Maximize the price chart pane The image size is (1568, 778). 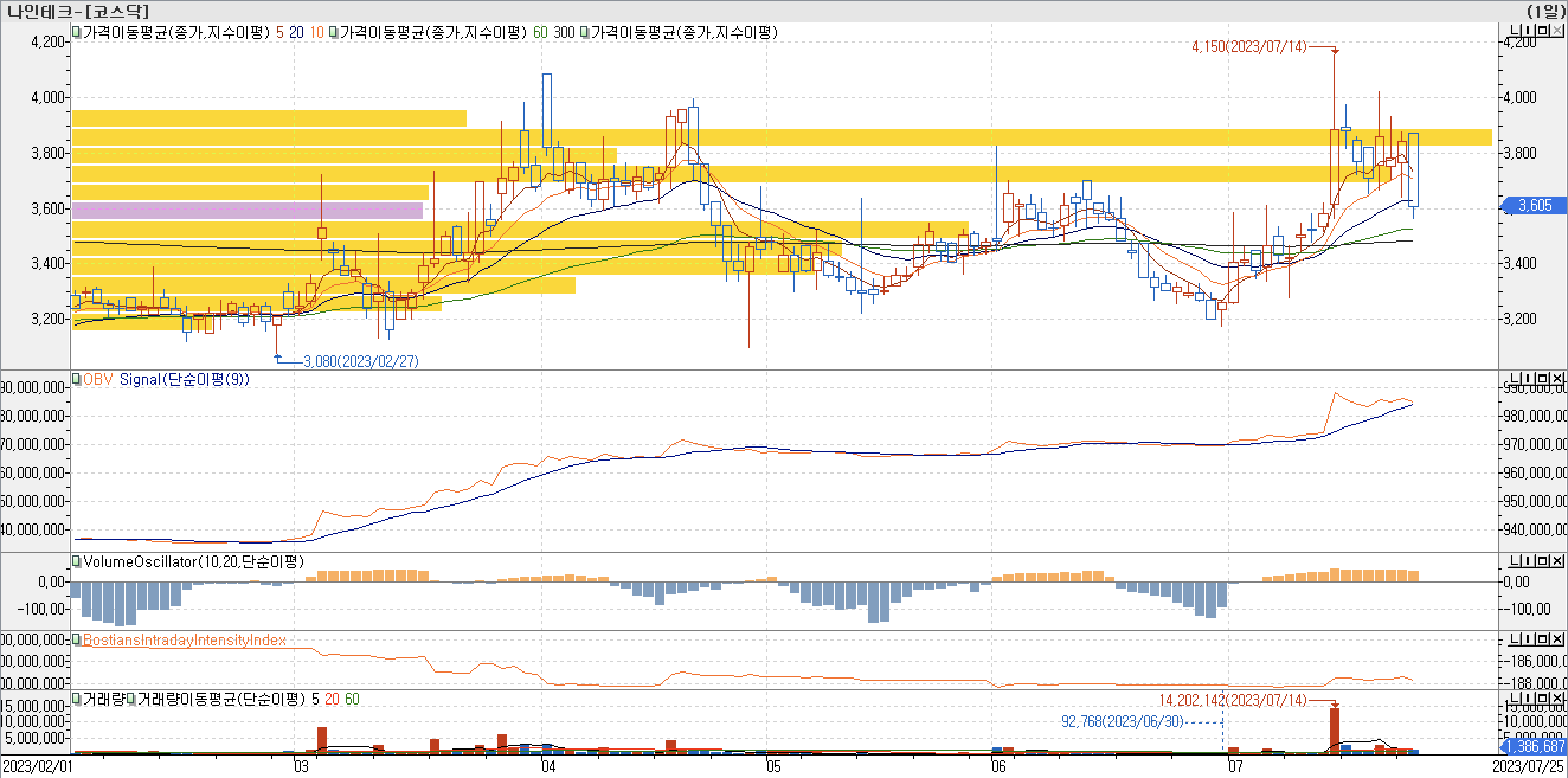click(x=1543, y=30)
